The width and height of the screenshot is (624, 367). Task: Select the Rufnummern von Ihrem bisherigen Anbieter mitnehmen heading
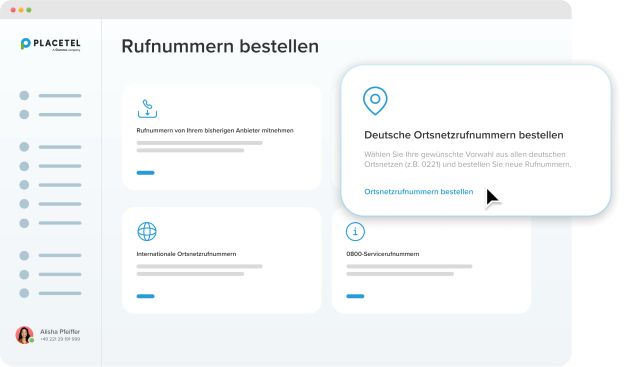pos(215,131)
